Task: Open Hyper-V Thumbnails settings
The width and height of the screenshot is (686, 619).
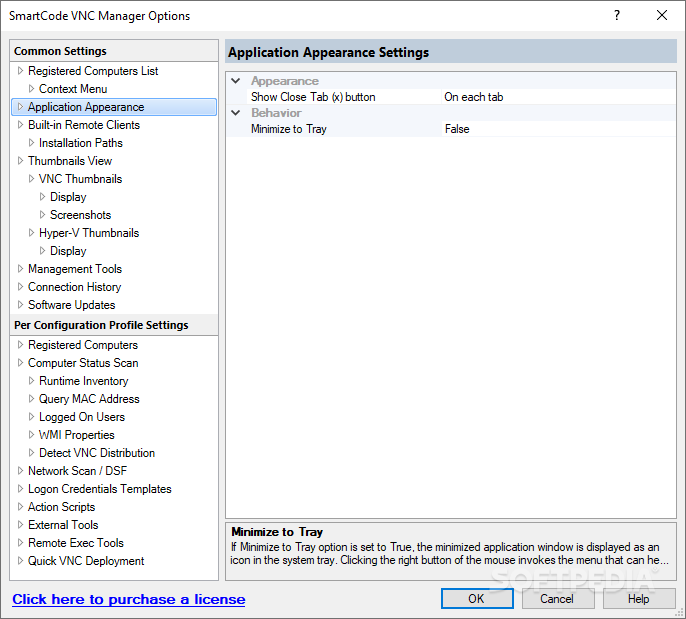Action: (89, 233)
